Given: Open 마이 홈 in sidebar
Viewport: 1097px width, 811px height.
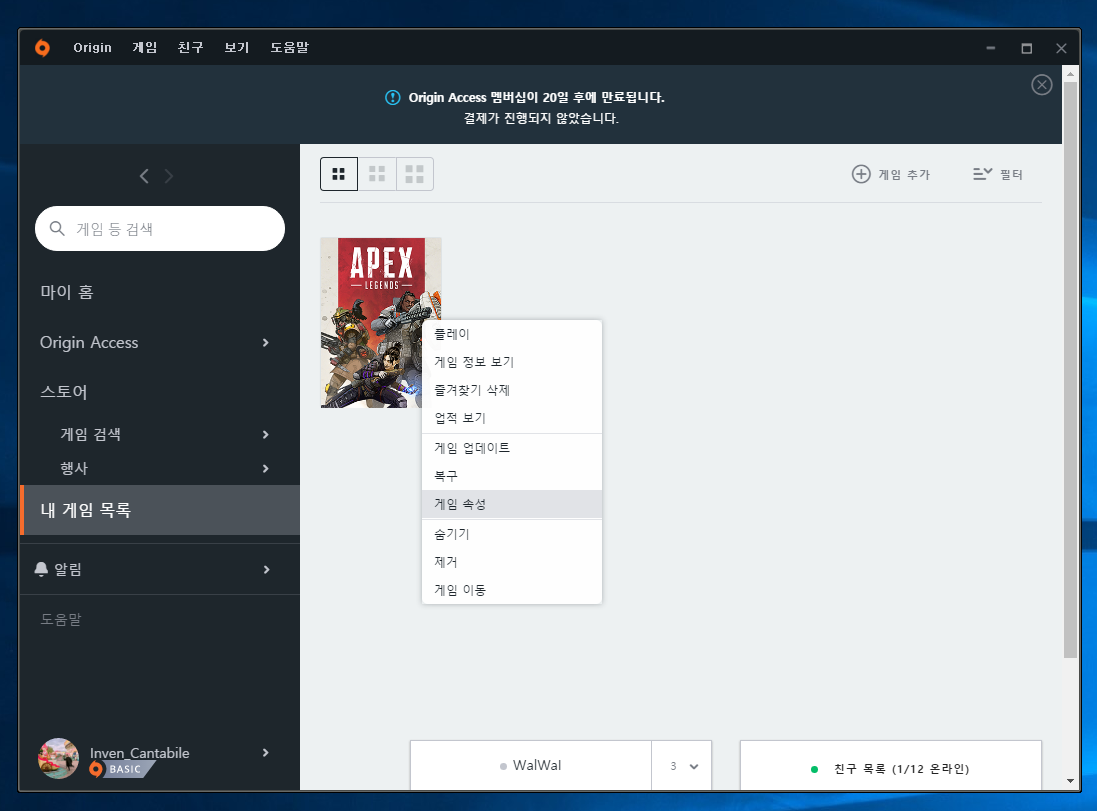Looking at the screenshot, I should tap(66, 292).
